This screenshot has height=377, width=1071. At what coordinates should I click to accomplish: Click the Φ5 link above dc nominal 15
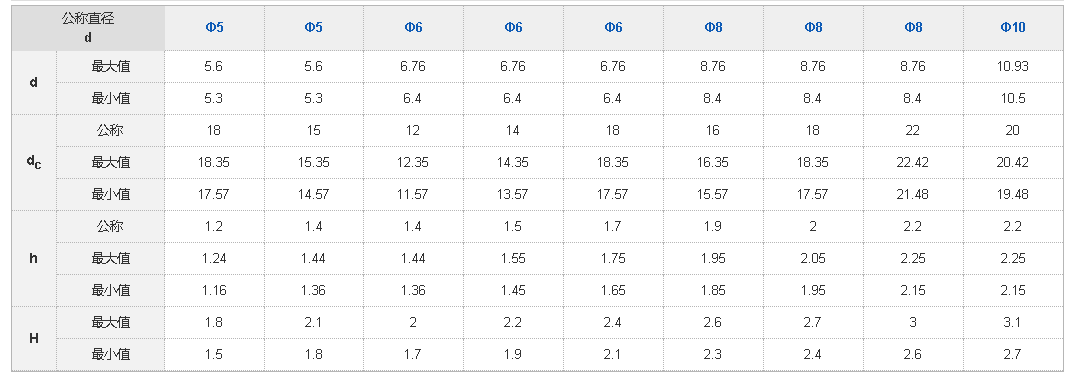(314, 27)
